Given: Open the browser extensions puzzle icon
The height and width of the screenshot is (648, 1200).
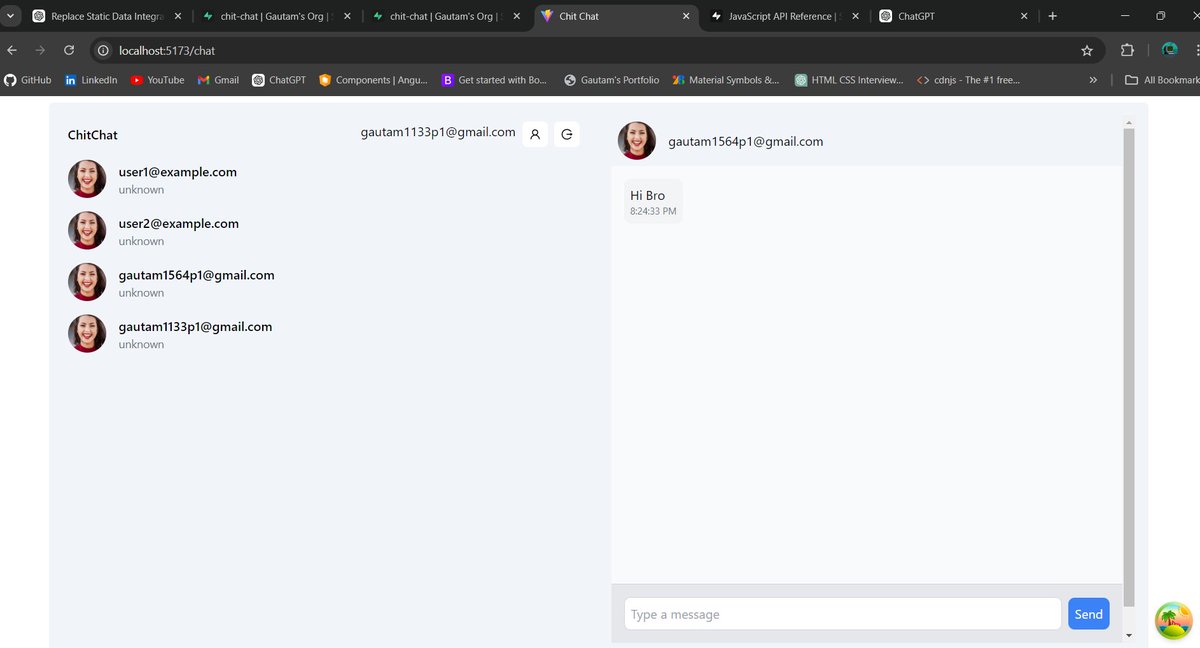Looking at the screenshot, I should [1128, 49].
